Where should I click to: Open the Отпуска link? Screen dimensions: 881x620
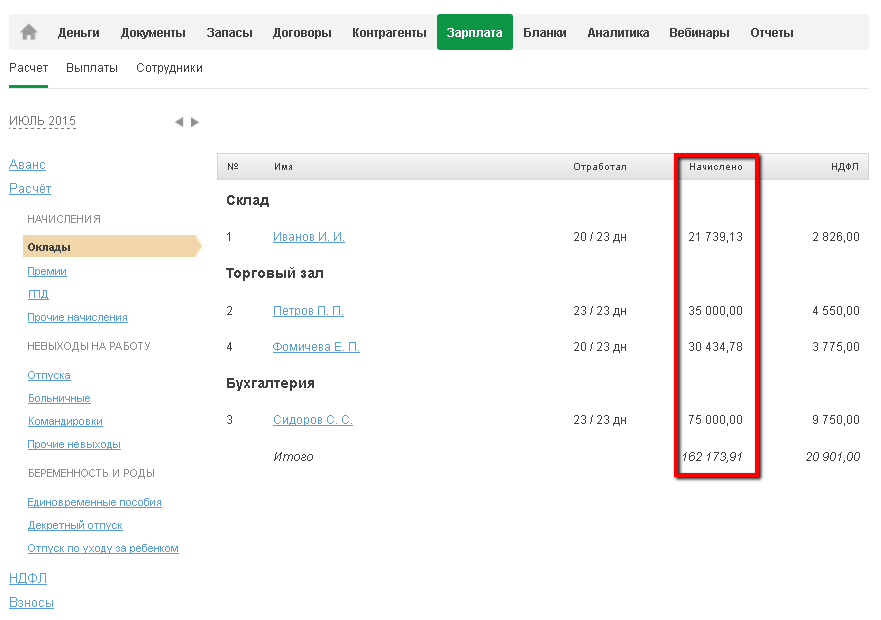49,375
